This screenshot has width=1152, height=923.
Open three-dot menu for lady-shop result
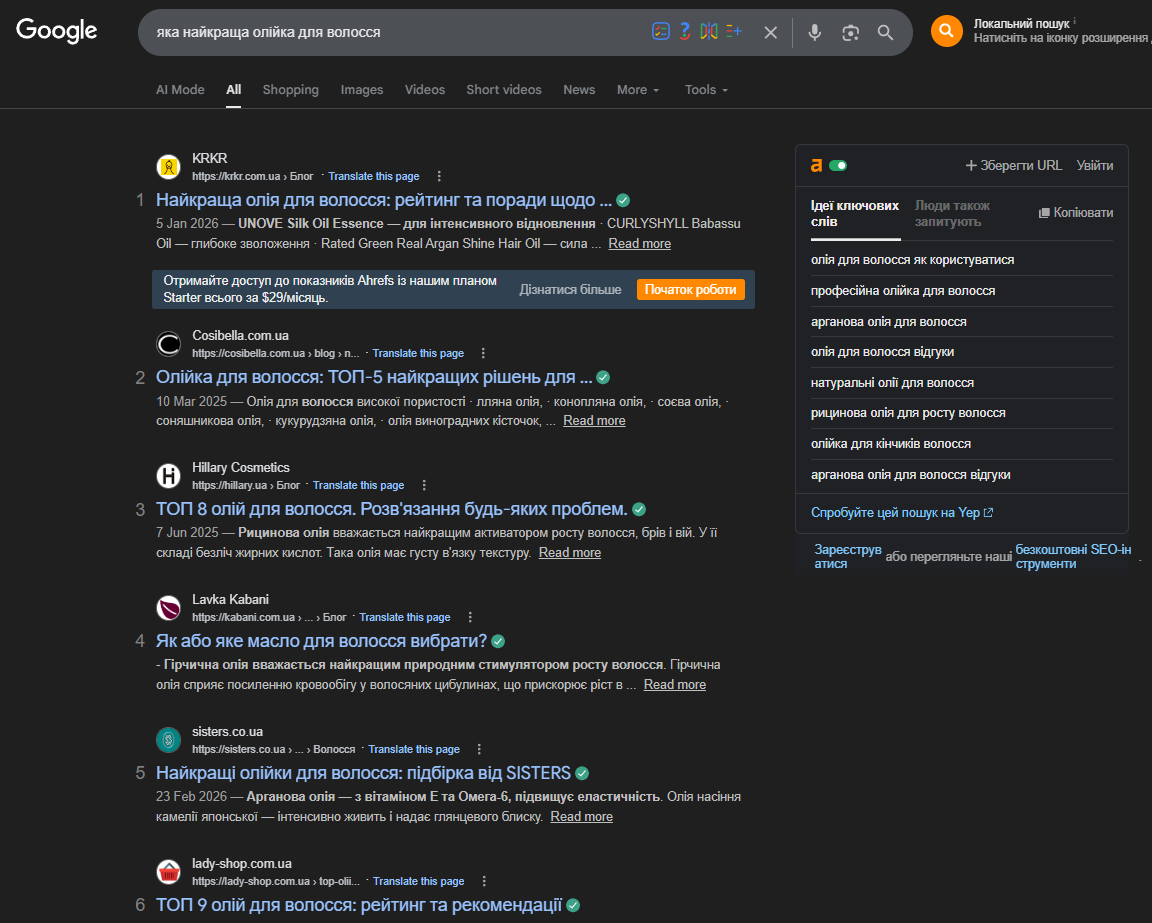click(484, 881)
